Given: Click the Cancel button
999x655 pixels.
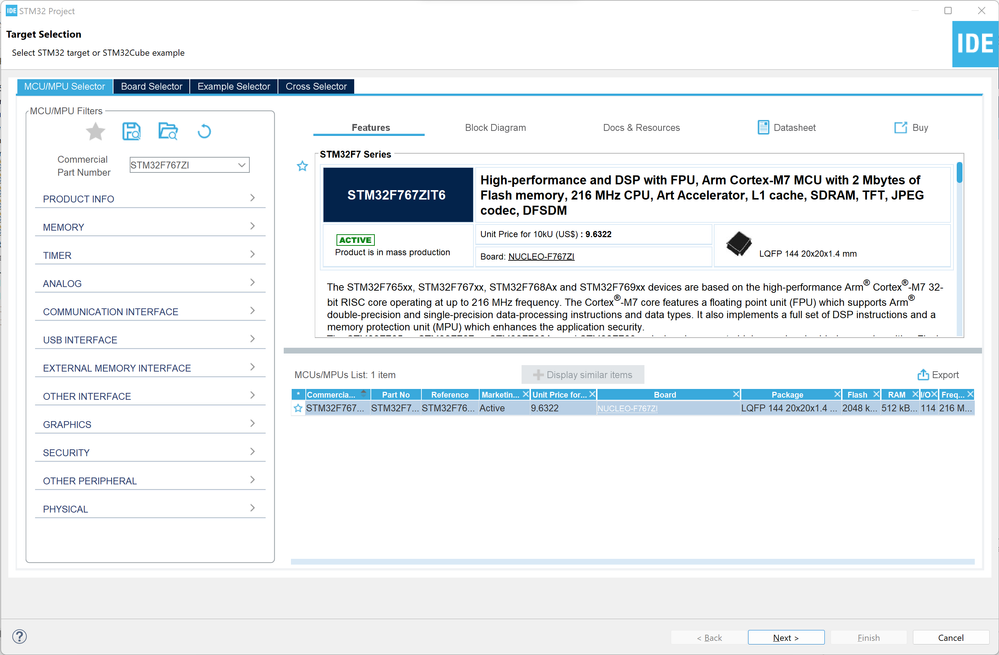Looking at the screenshot, I should pos(951,637).
